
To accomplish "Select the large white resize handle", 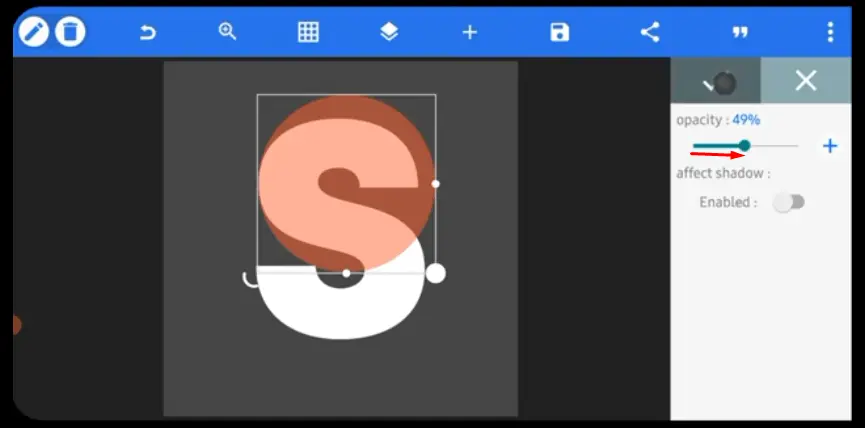I will [436, 273].
